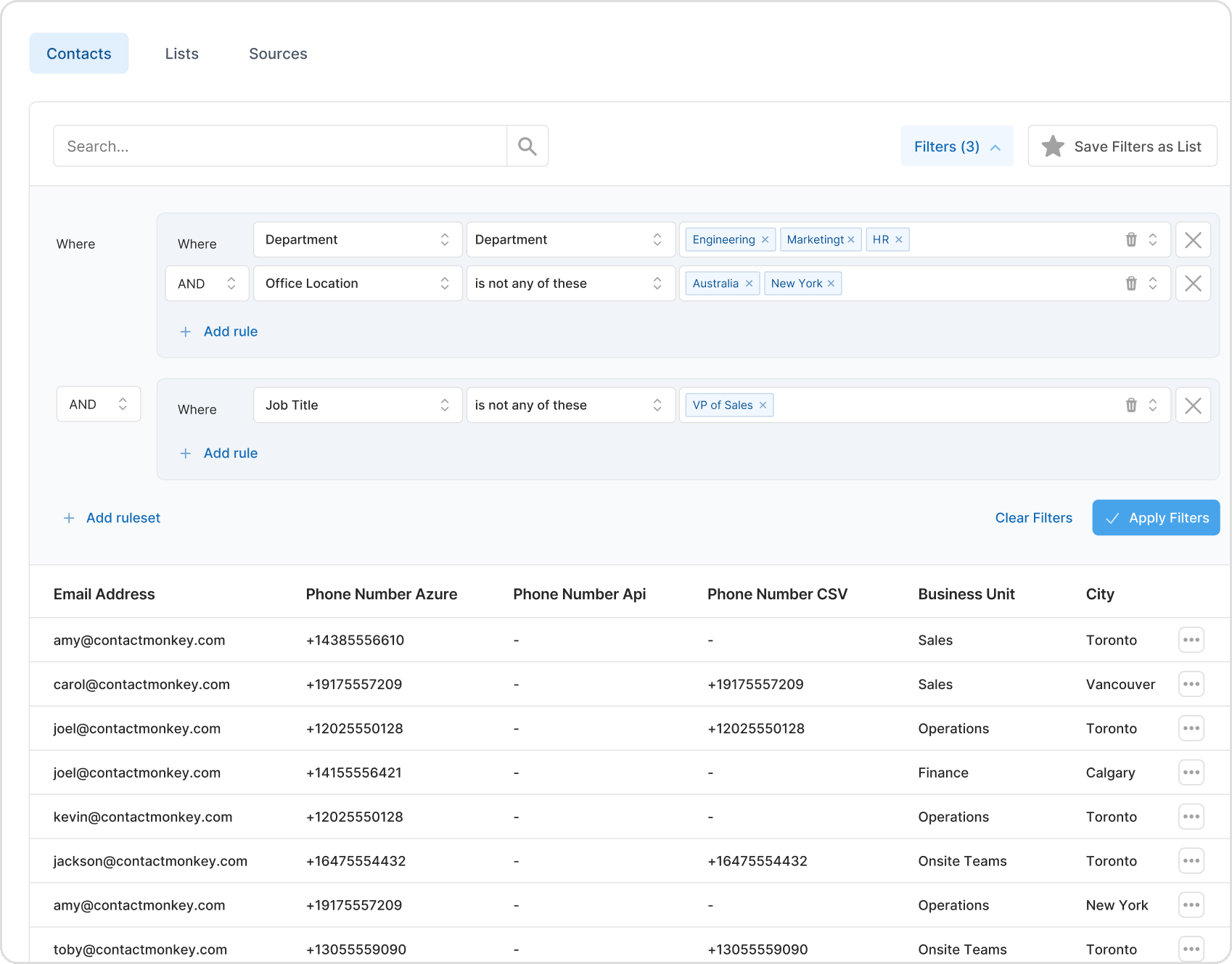Remove the Engineering tag
1232x964 pixels.
pos(765,240)
